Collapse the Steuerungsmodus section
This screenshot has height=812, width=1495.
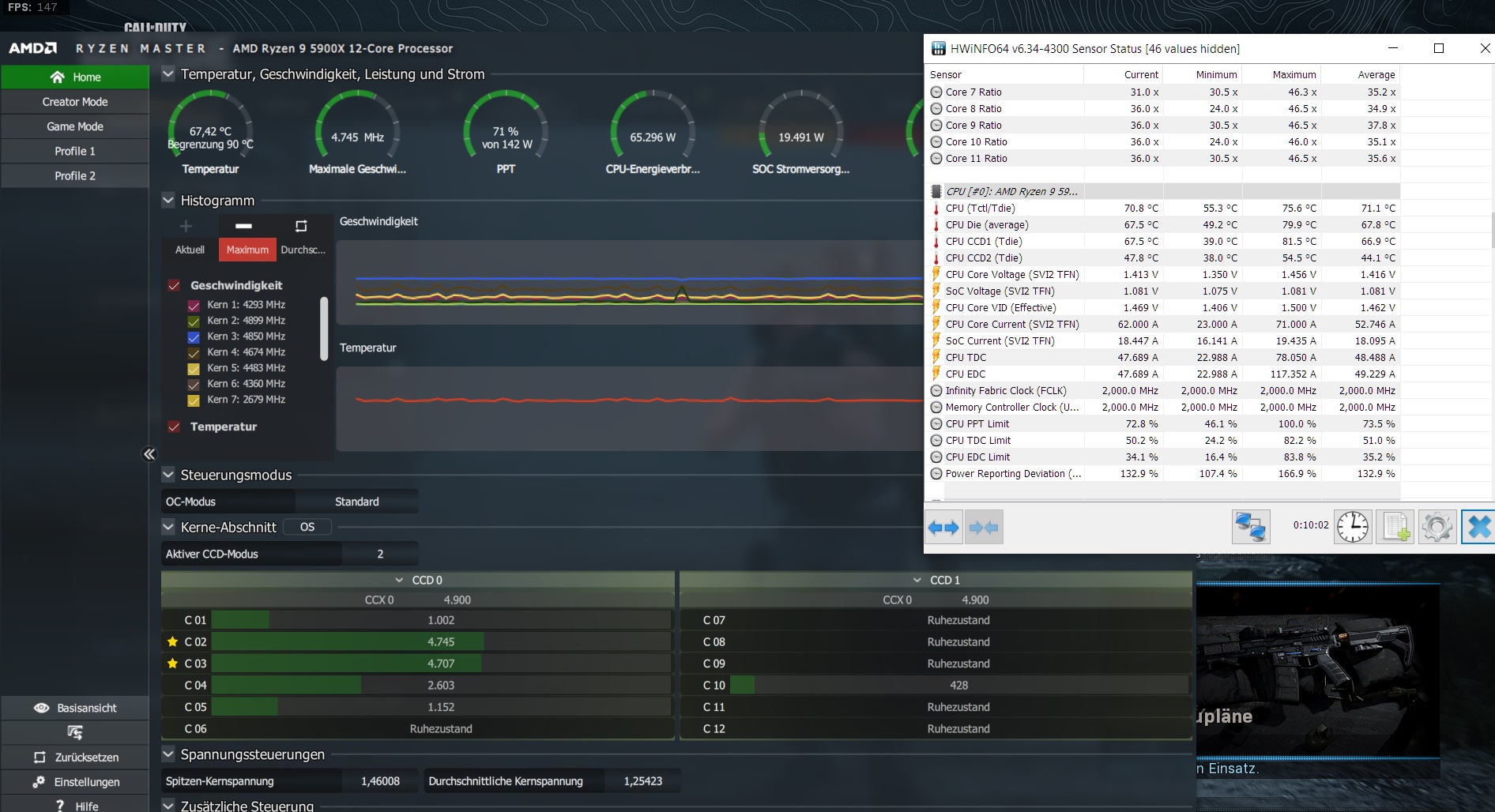(x=168, y=475)
